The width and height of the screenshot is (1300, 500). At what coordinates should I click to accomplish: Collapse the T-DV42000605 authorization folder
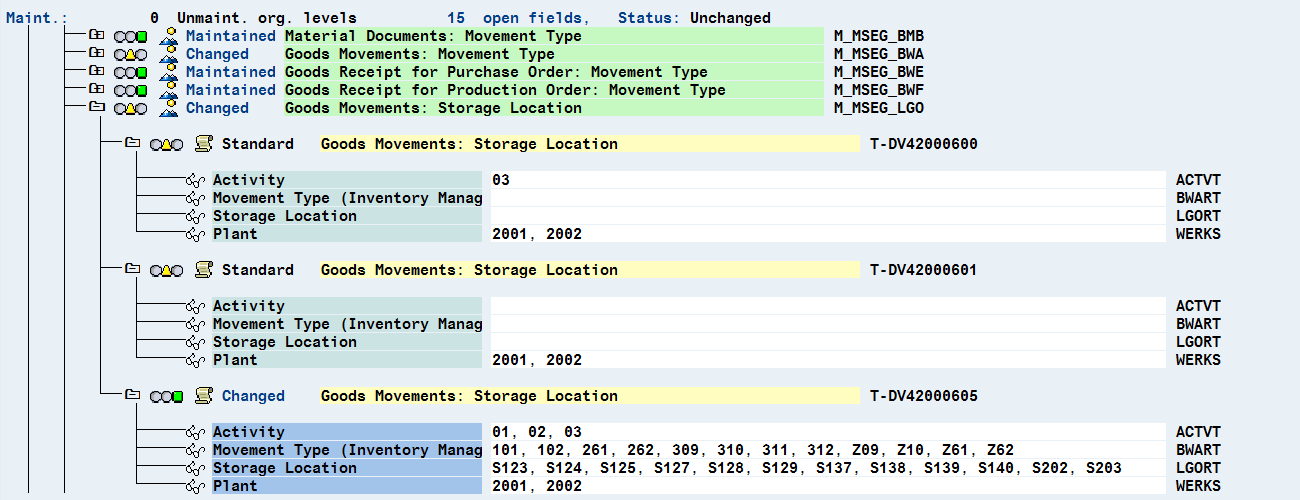pos(132,396)
